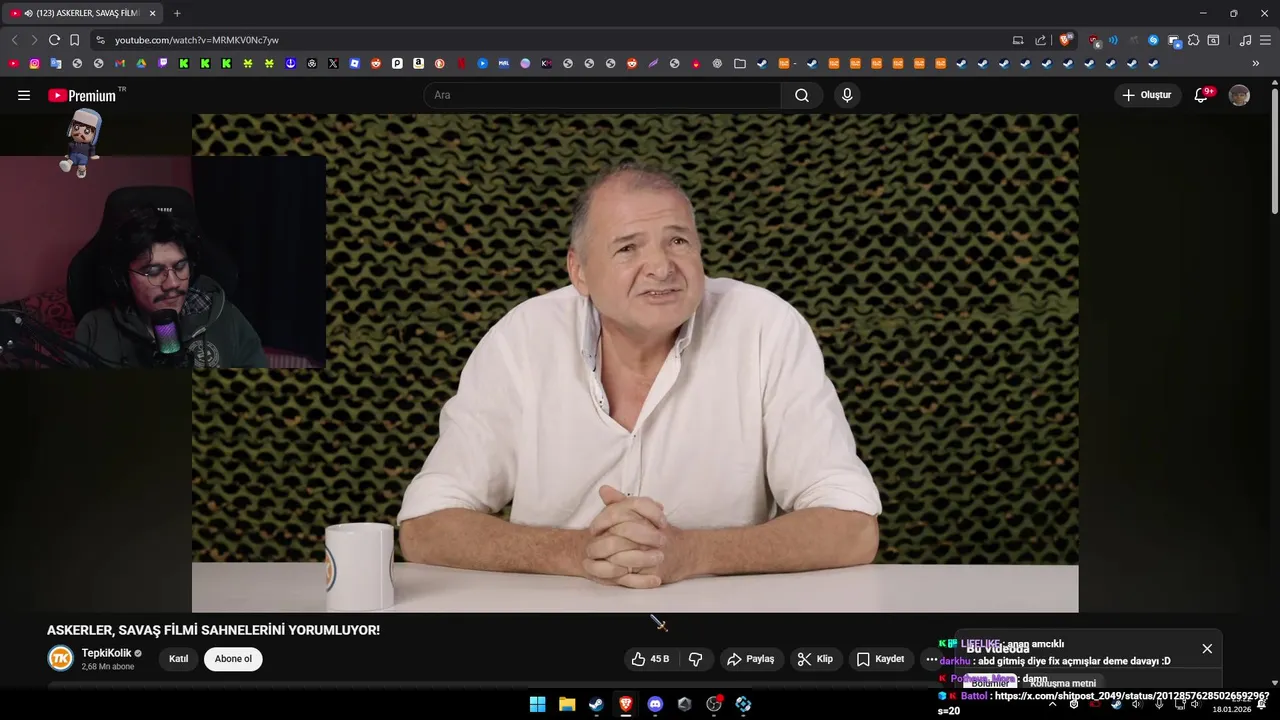Close the ASKERLER browser tab
The image size is (1280, 720).
152,13
